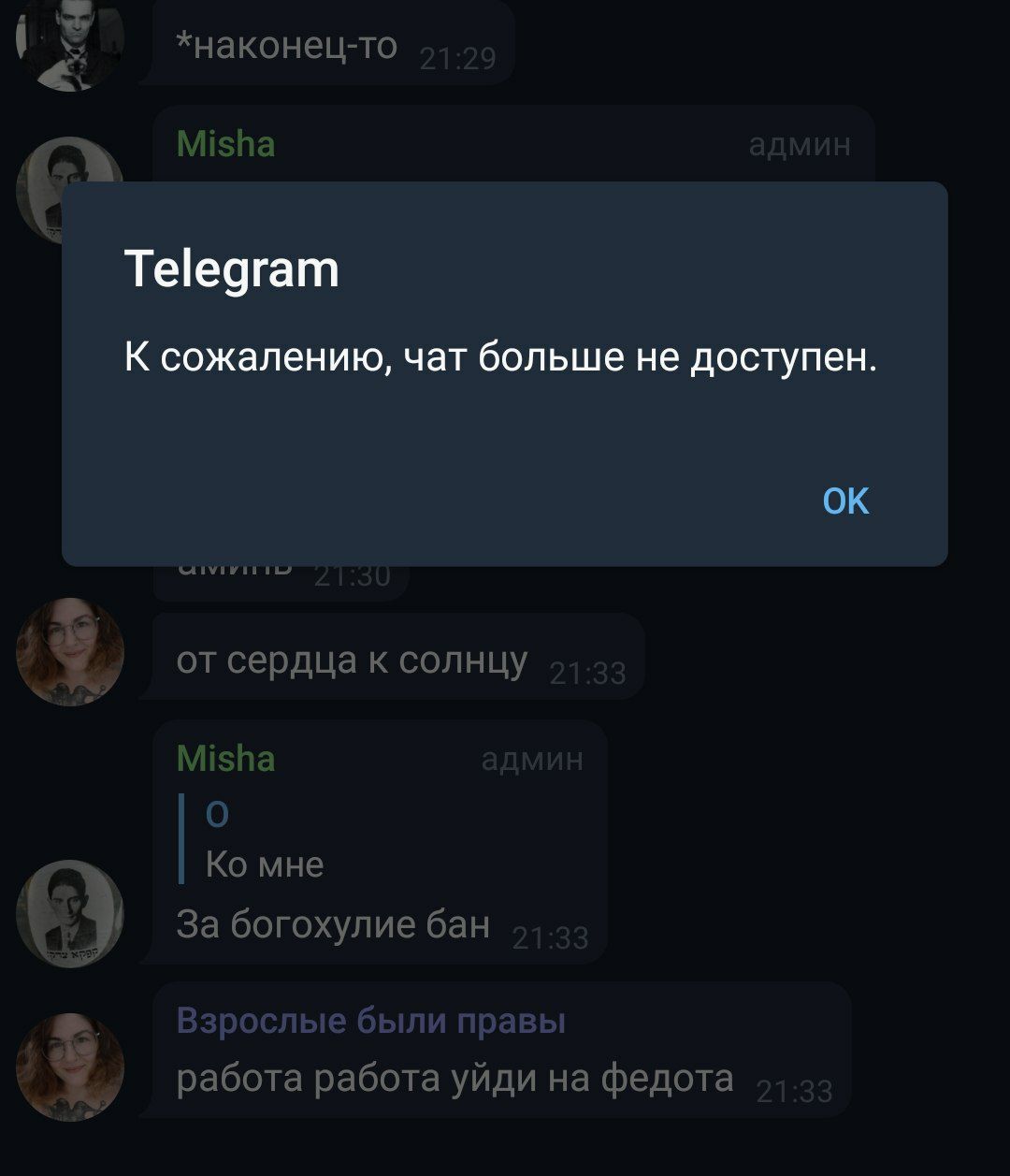Open the Взрослые были правы sender name

[x=371, y=1021]
